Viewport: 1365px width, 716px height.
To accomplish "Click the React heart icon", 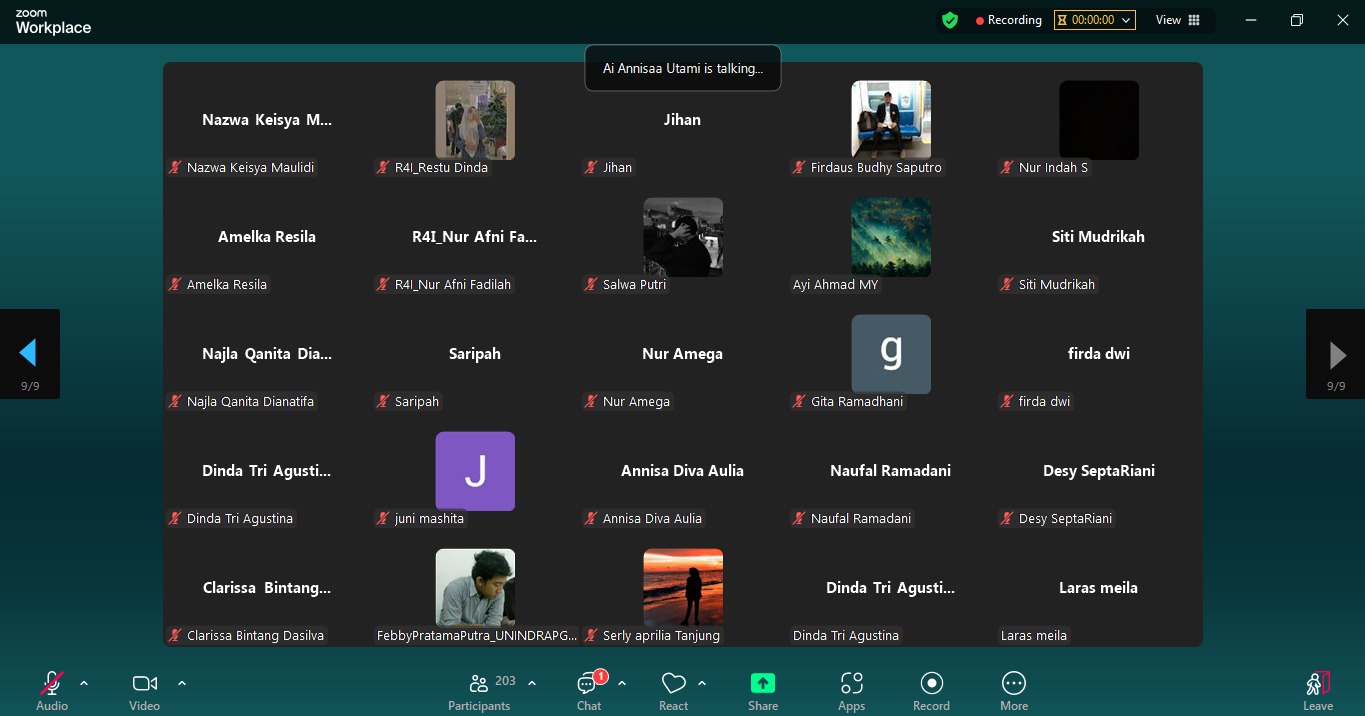I will [x=673, y=683].
